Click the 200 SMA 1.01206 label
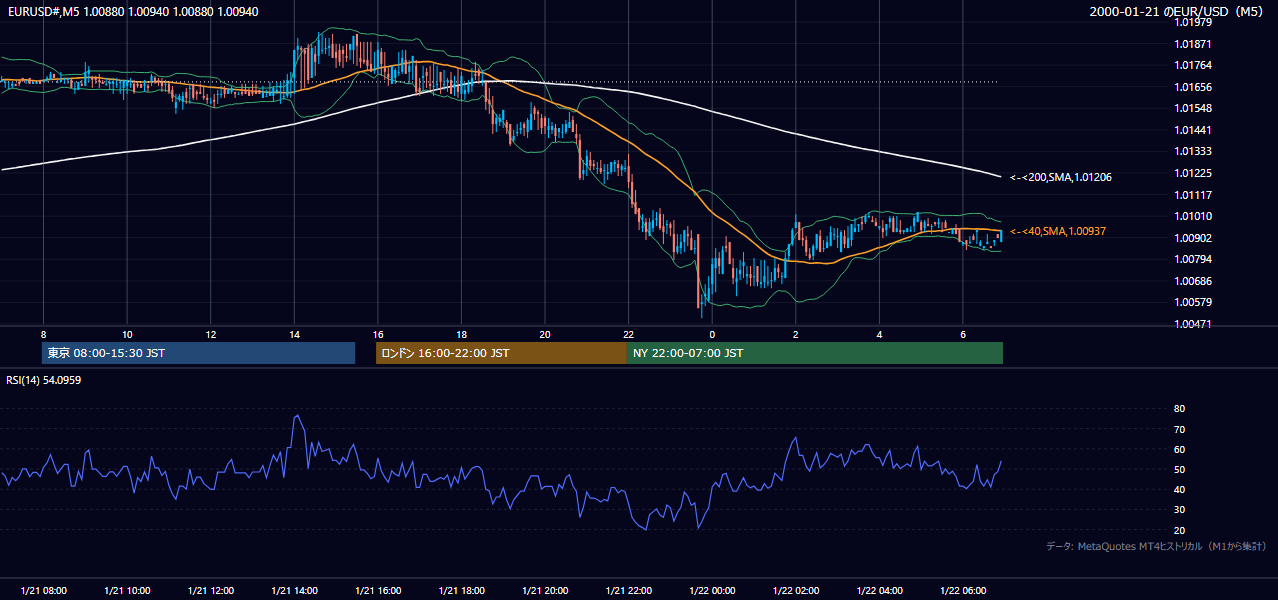The width and height of the screenshot is (1278, 600). [x=1061, y=177]
